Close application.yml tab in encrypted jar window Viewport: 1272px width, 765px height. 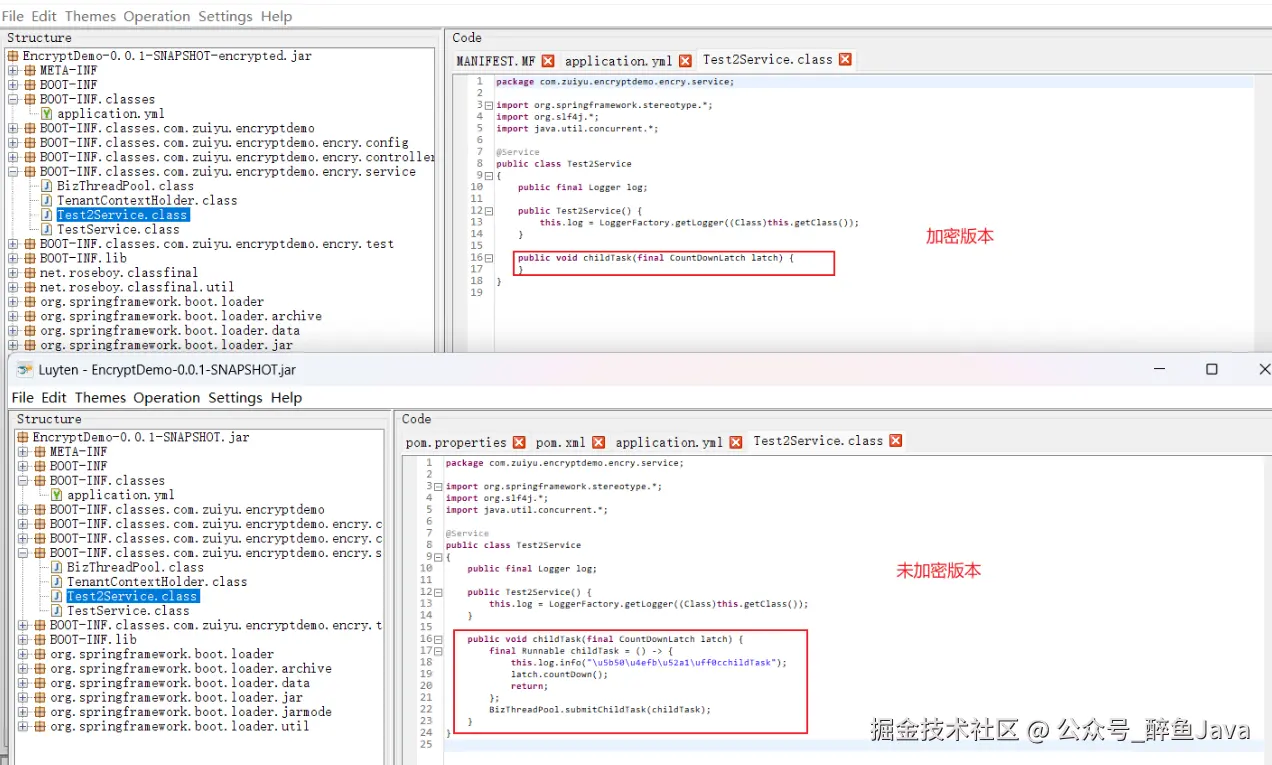coord(685,61)
